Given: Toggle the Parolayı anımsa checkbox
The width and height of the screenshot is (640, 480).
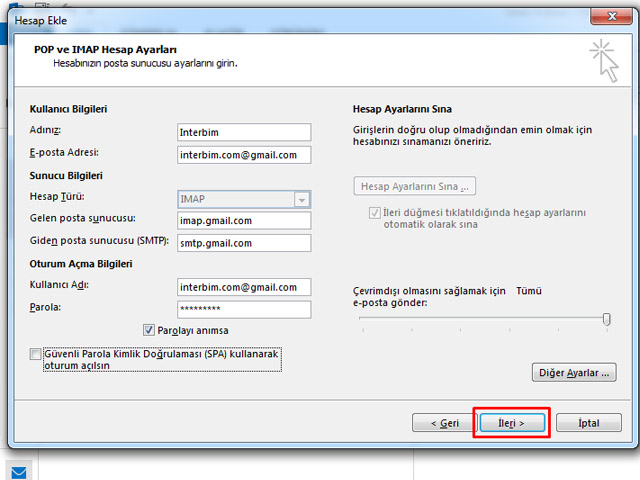Looking at the screenshot, I should coord(149,329).
